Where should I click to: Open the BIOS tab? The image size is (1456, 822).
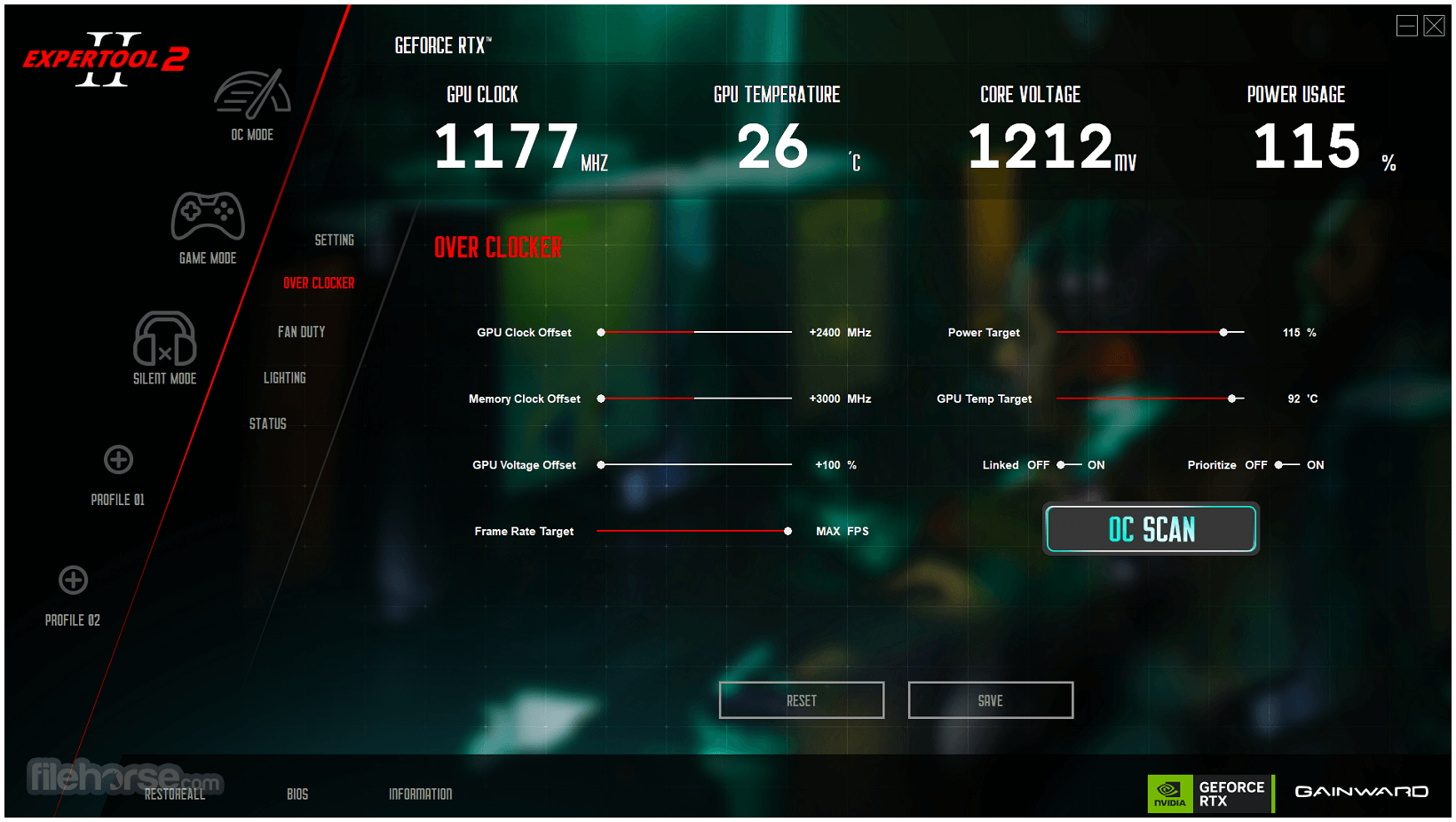point(297,794)
